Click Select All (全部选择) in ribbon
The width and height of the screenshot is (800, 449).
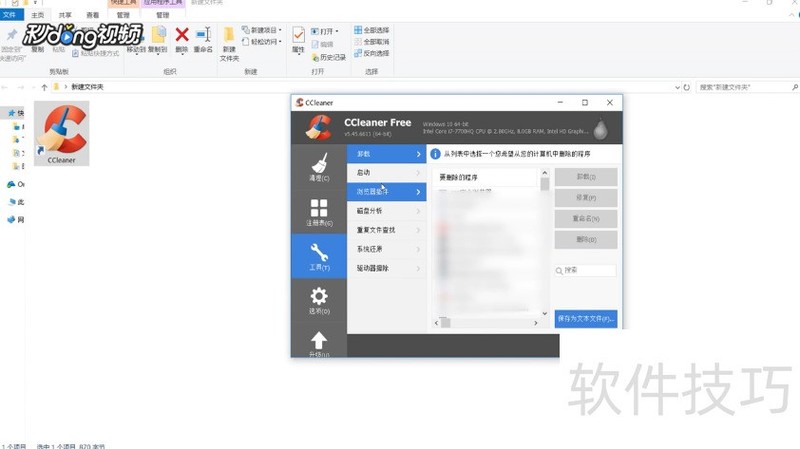(x=371, y=30)
